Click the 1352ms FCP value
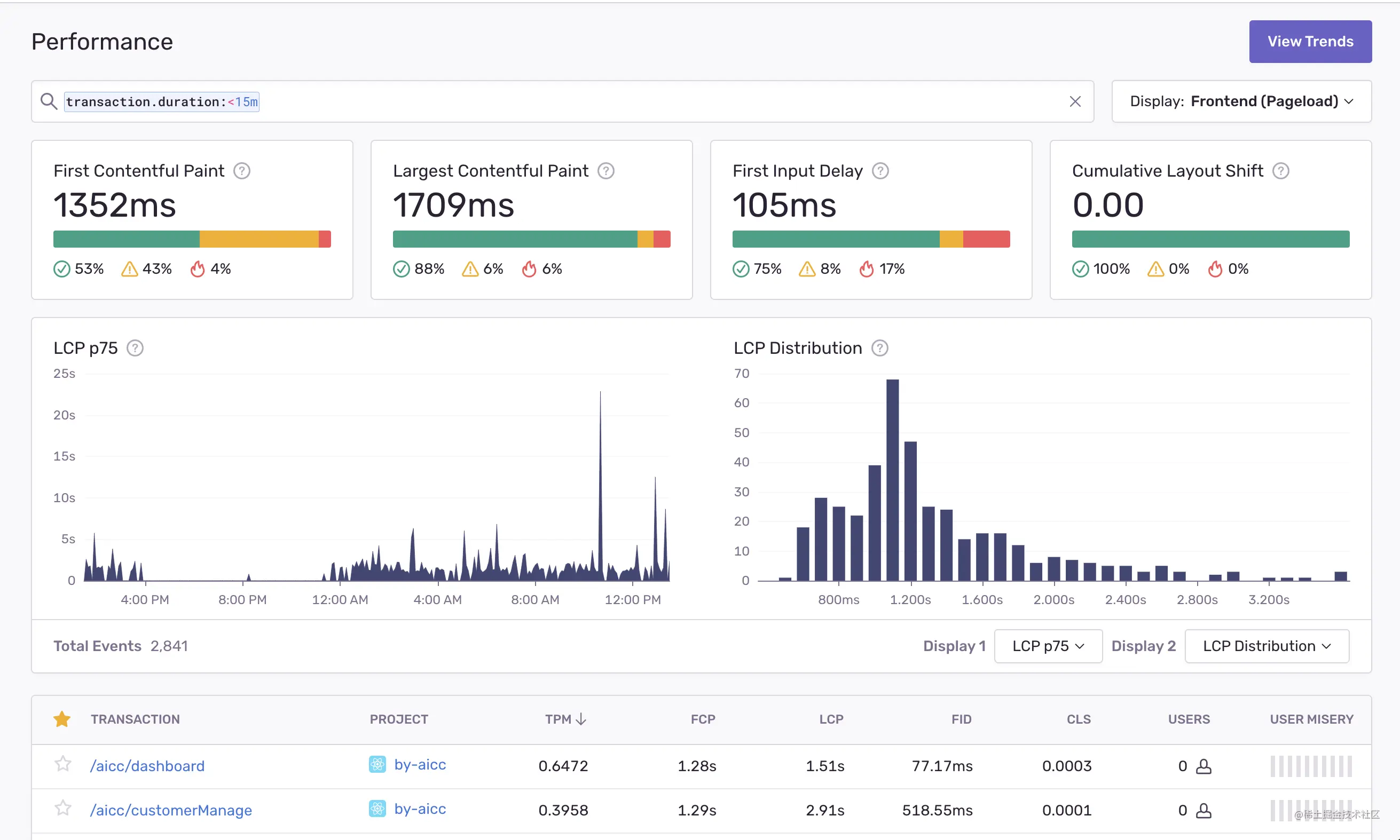The image size is (1400, 840). coord(114,204)
